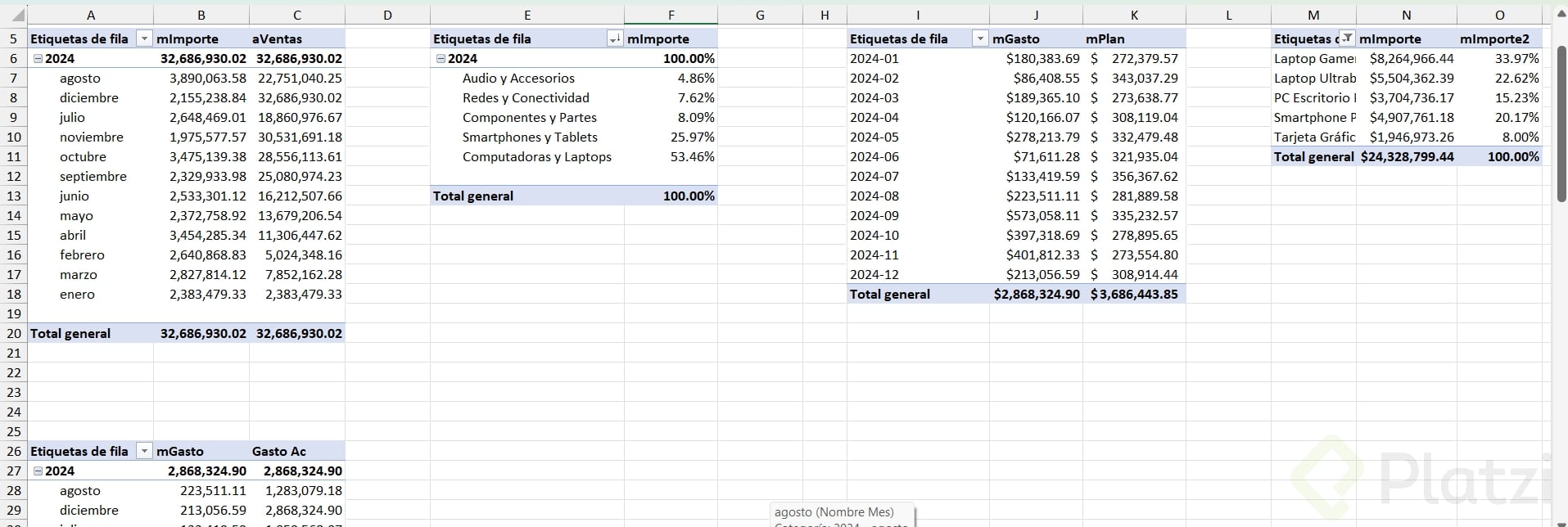Open the filter dropdown in cell M5

click(x=1347, y=38)
